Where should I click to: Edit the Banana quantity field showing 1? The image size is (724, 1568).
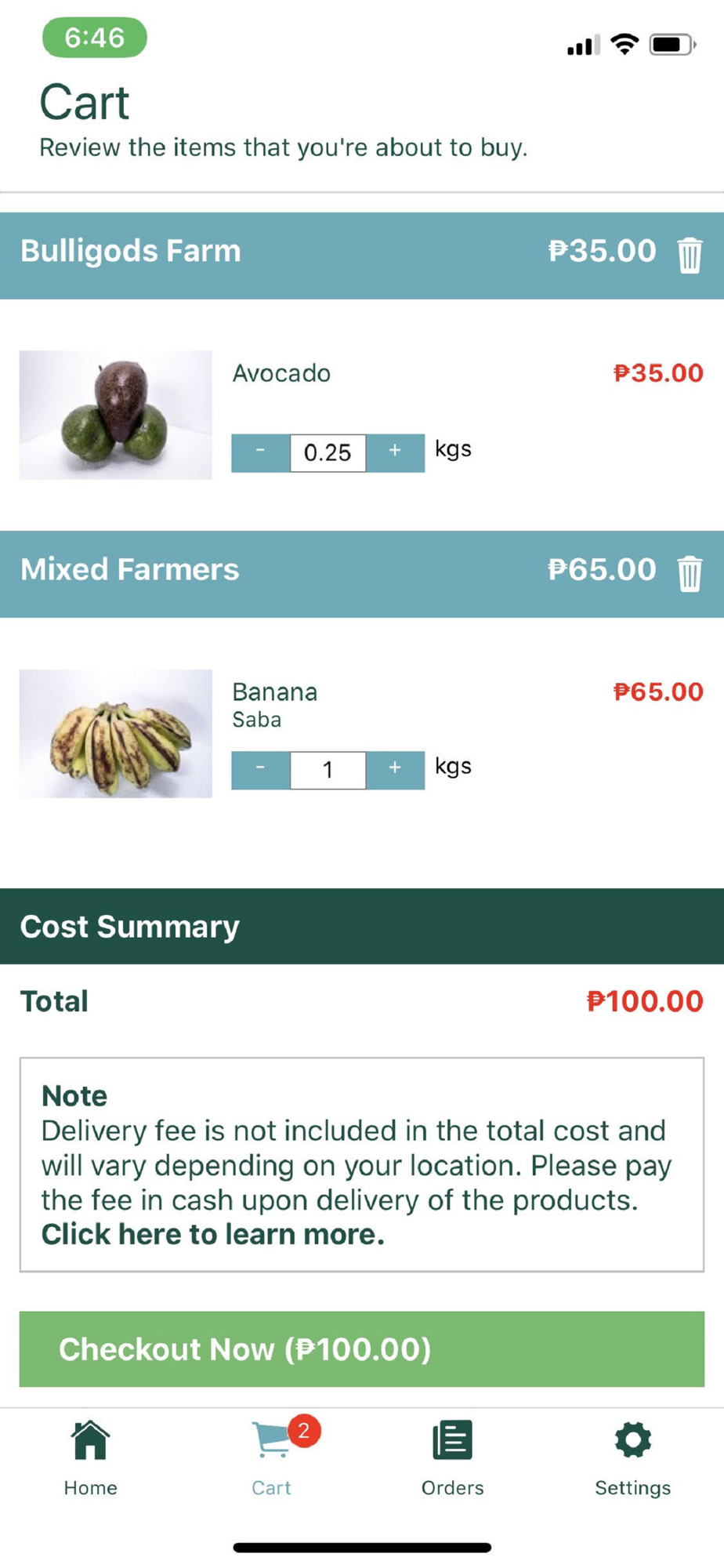click(x=328, y=770)
